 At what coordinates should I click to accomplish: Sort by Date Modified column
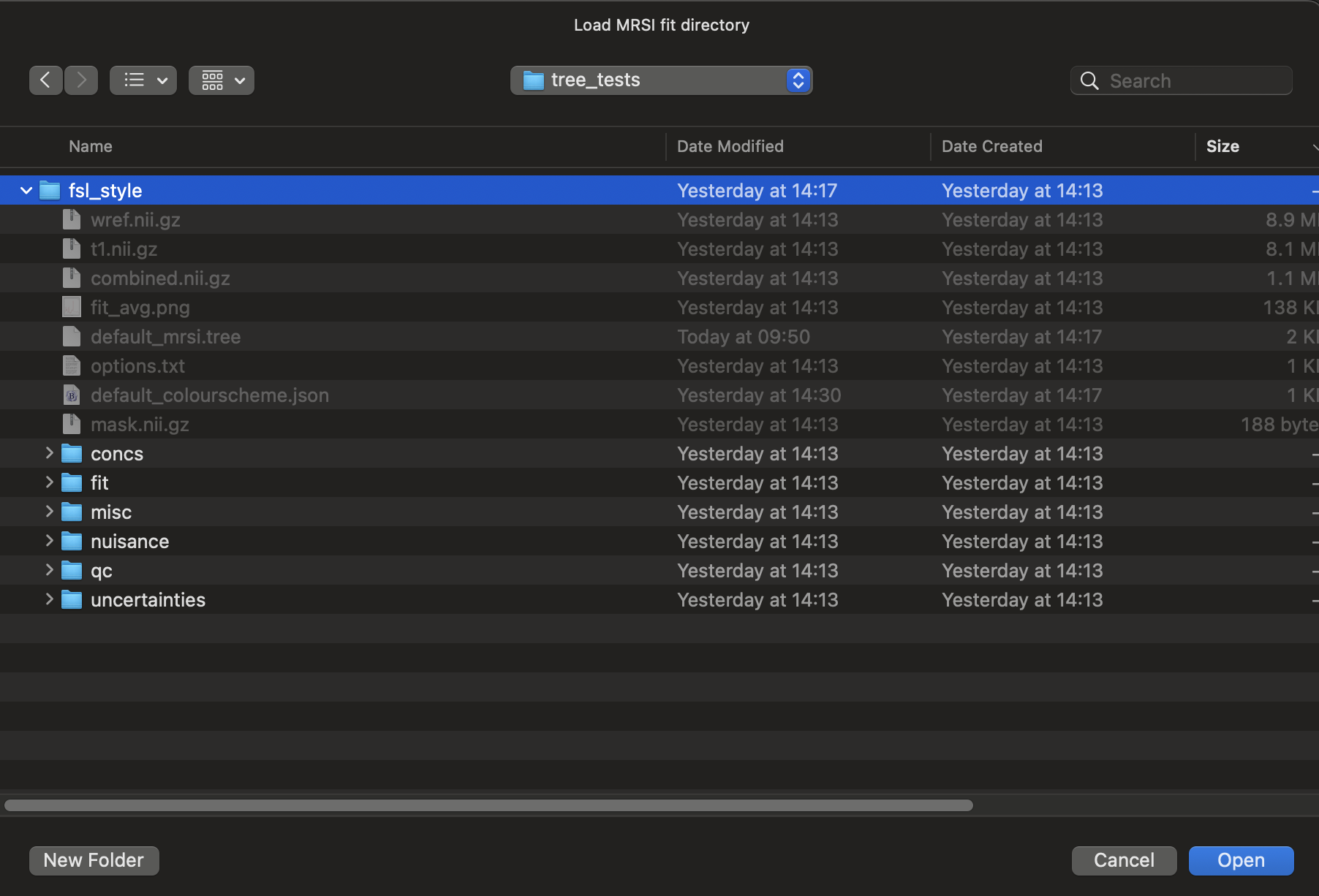coord(730,146)
